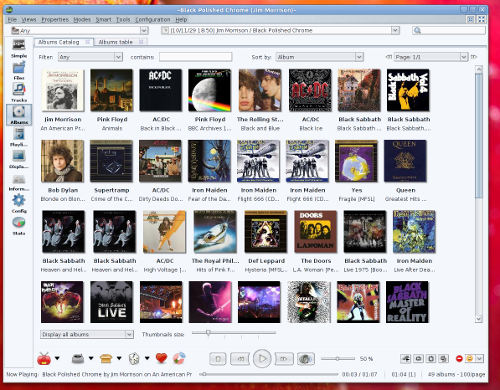Toggle the mute speaker button

306,359
